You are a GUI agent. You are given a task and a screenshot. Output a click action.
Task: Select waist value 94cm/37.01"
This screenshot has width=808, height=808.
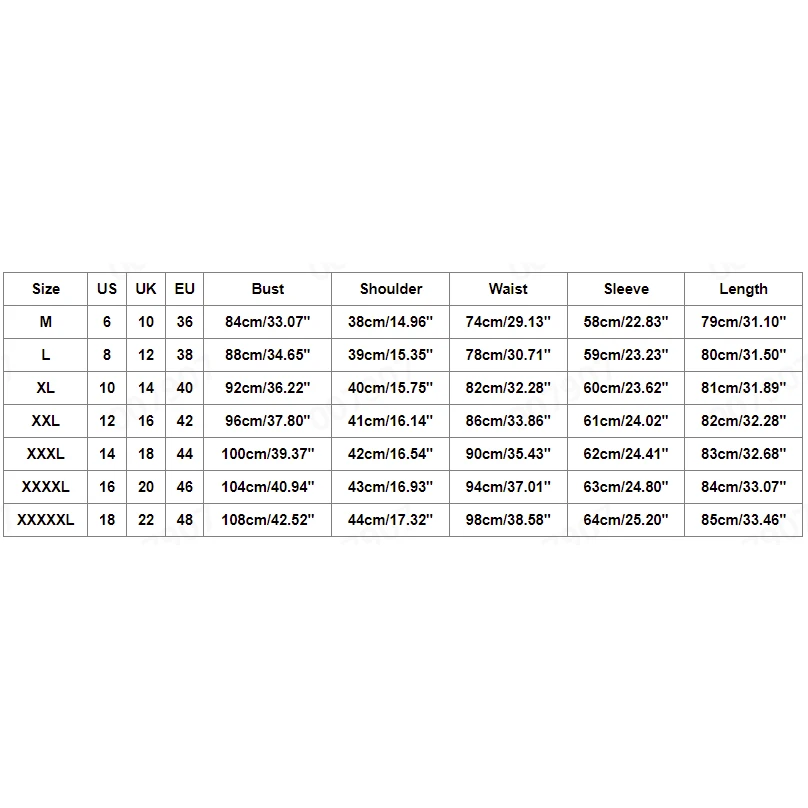[508, 487]
